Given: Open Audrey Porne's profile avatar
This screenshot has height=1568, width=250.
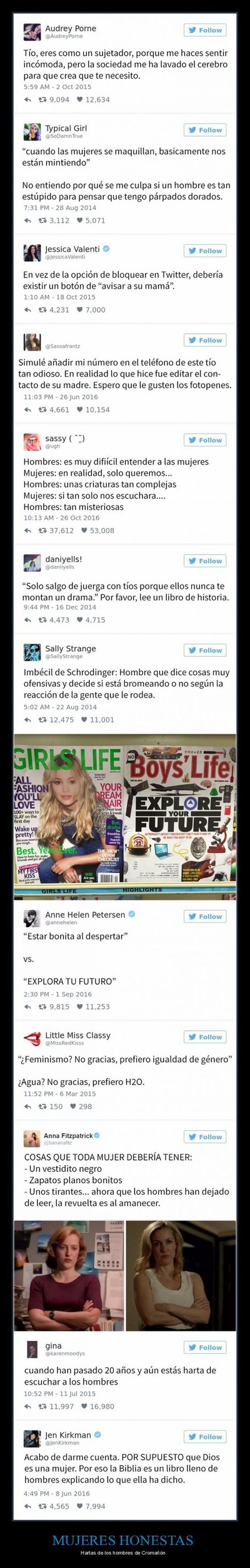Looking at the screenshot, I should point(32,31).
